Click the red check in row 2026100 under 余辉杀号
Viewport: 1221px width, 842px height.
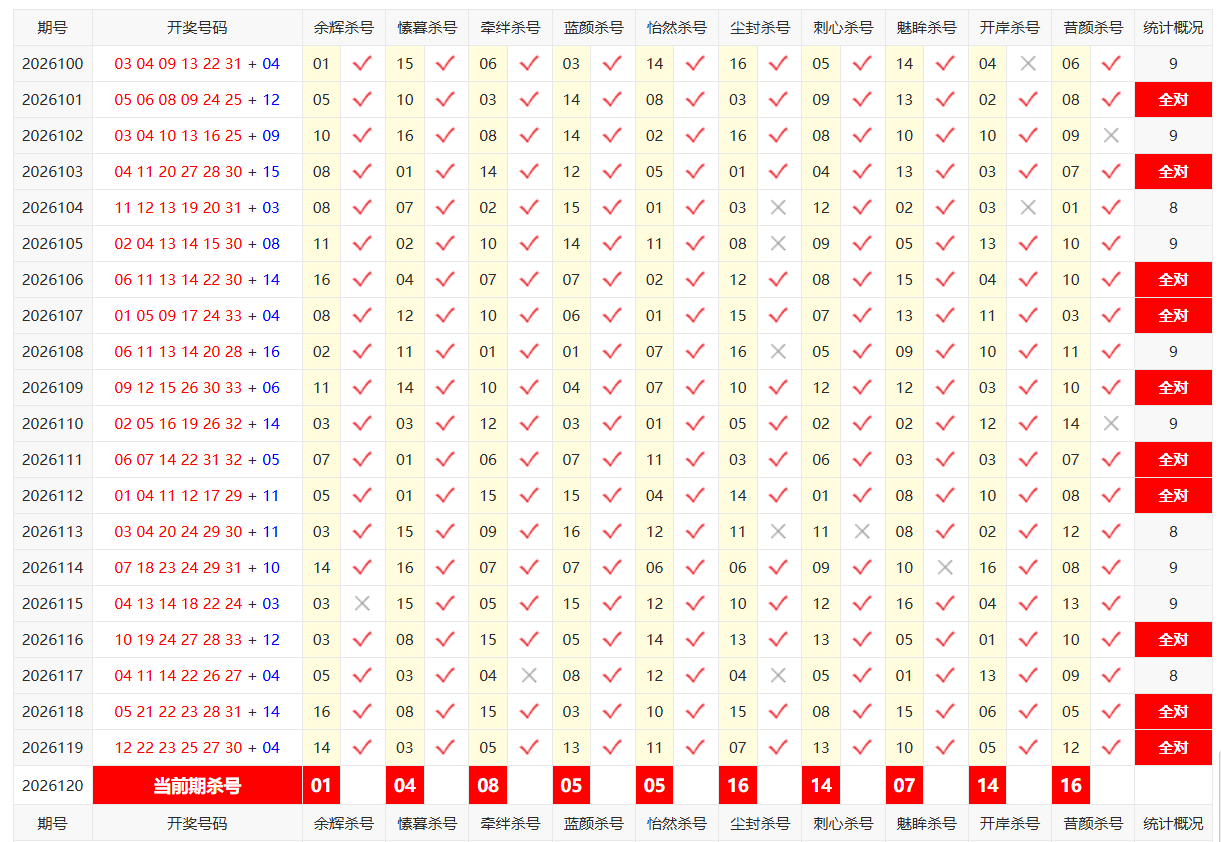[362, 64]
